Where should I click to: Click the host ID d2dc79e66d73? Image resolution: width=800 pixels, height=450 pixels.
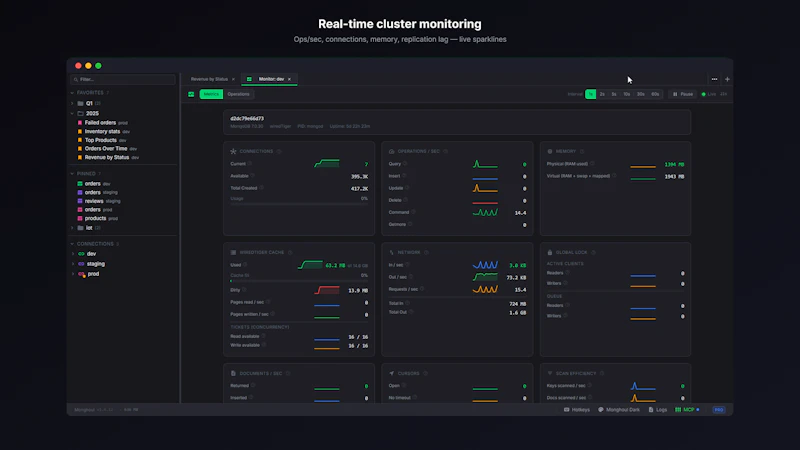(x=247, y=118)
